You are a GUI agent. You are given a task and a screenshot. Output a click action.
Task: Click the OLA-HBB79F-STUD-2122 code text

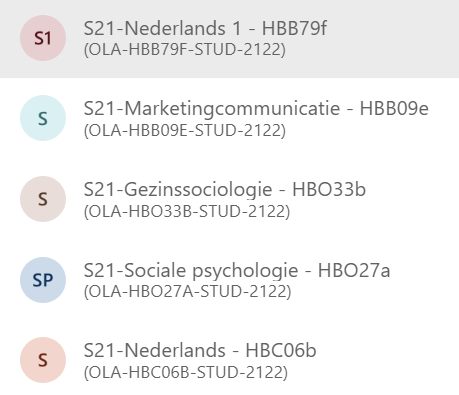point(185,50)
